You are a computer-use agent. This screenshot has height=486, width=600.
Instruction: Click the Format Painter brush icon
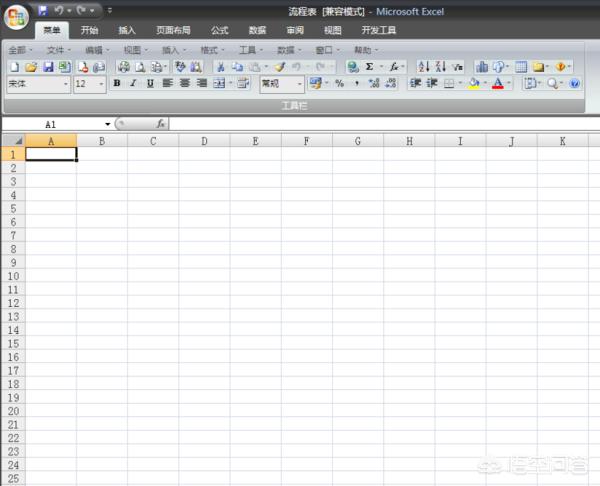[x=281, y=67]
